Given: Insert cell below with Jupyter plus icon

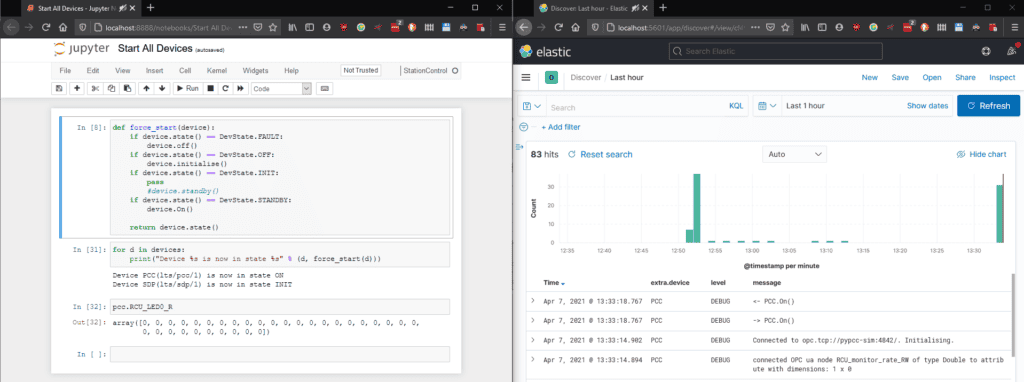Looking at the screenshot, I should (x=77, y=88).
